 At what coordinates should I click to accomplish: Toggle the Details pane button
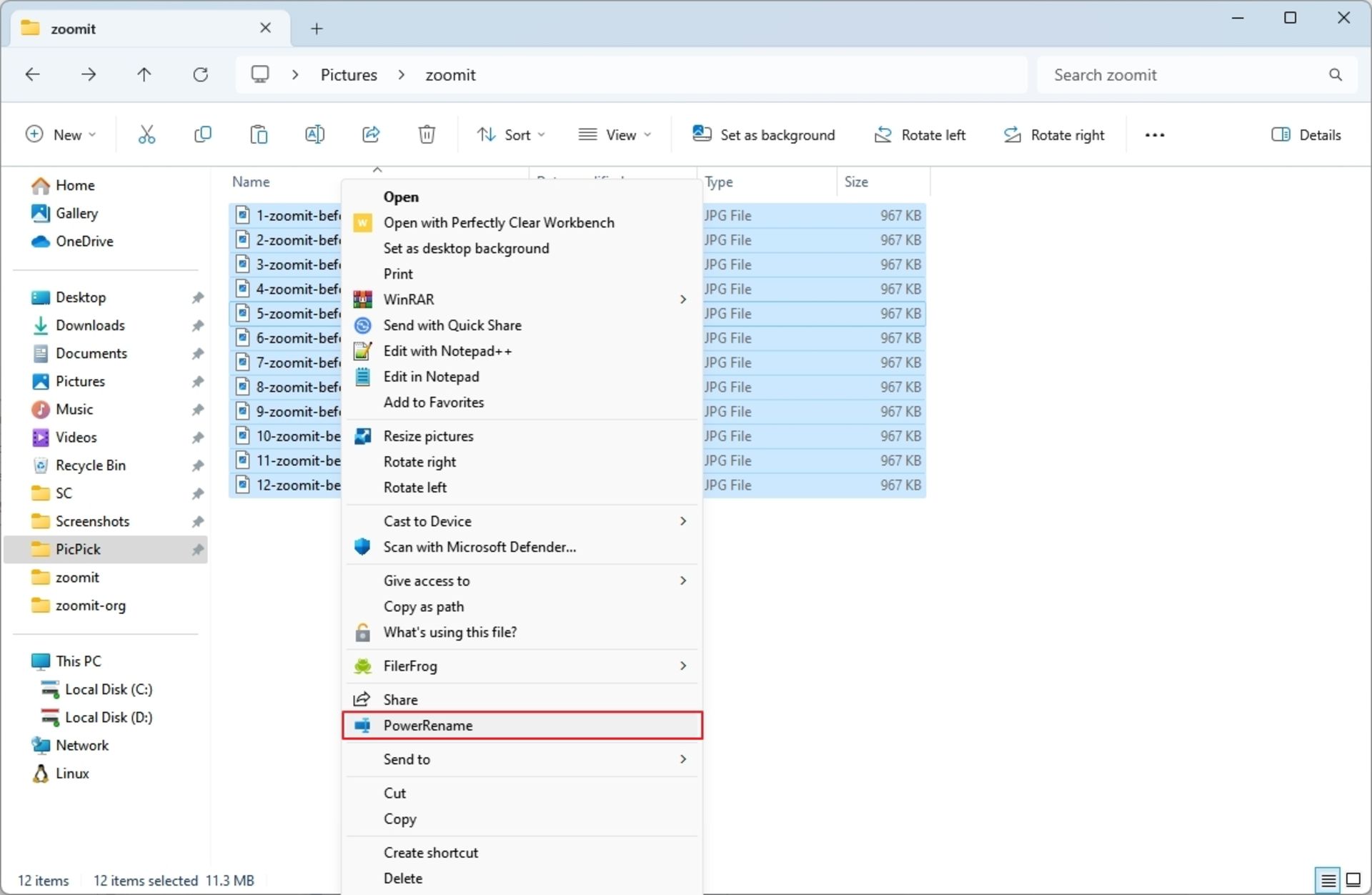(1306, 134)
